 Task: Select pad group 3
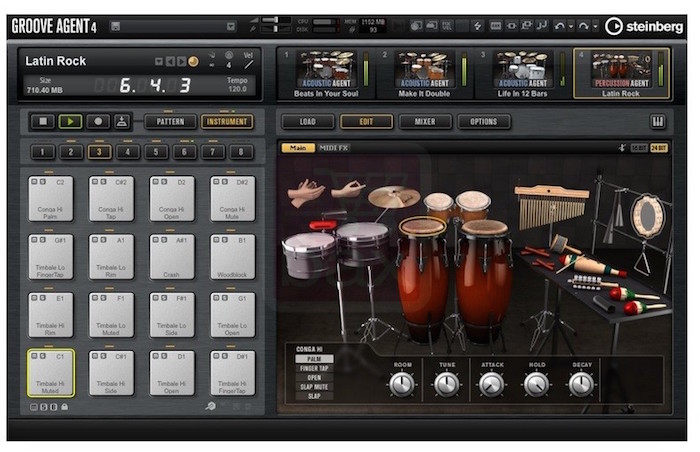pyautogui.click(x=99, y=152)
